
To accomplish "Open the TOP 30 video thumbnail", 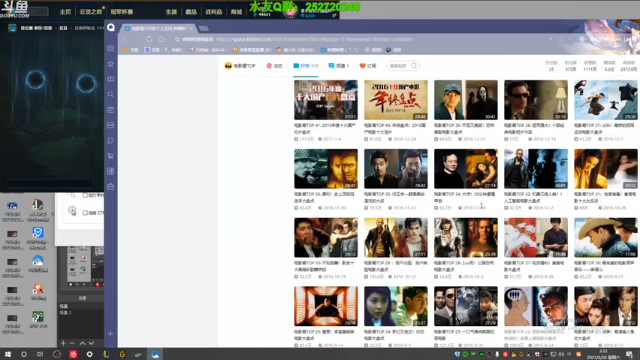I will click(326, 237).
